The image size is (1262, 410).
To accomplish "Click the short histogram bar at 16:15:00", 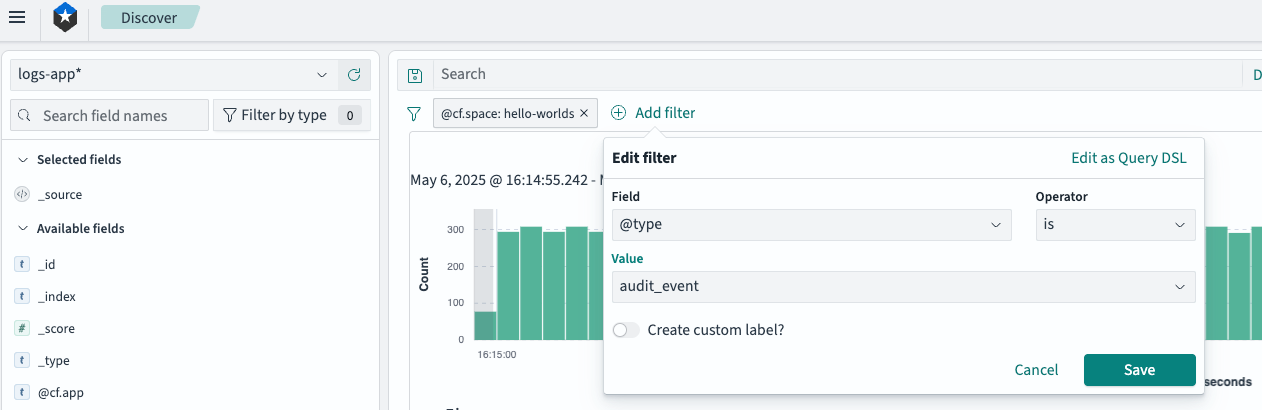I will (x=485, y=326).
